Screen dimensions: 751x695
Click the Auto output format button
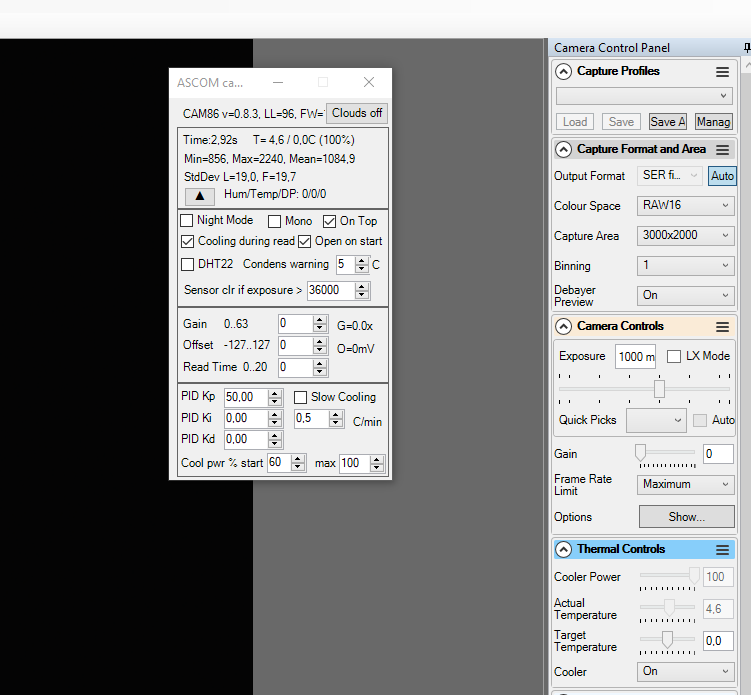[x=722, y=176]
